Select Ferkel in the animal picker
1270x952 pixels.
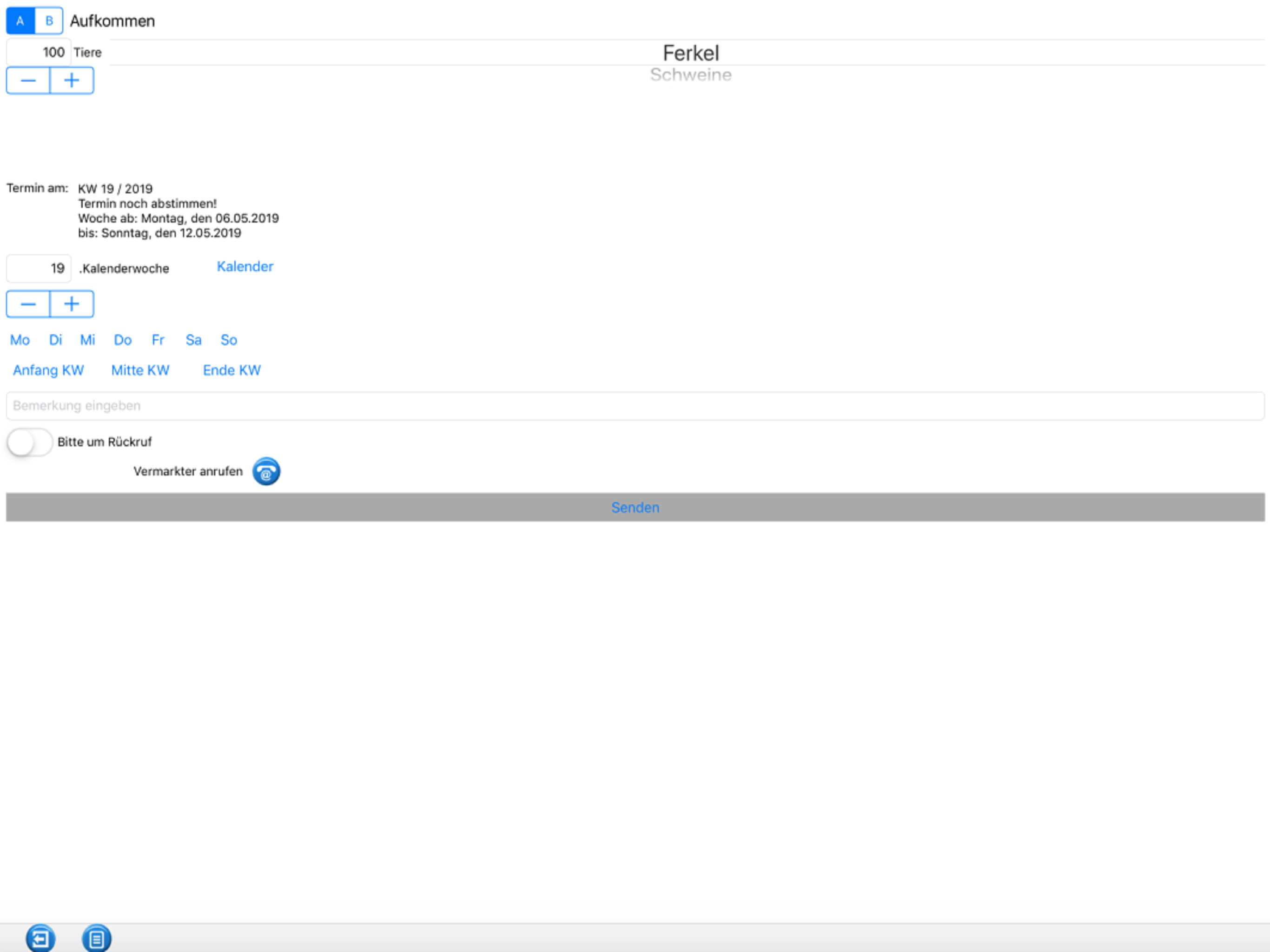pyautogui.click(x=691, y=53)
